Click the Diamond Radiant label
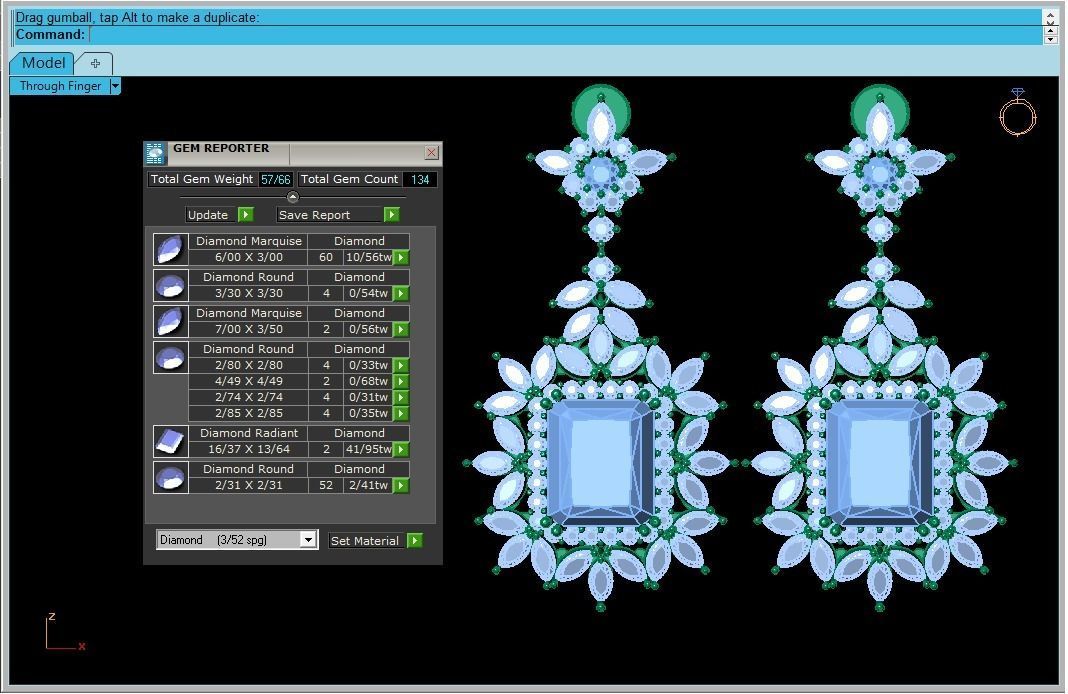Image resolution: width=1068 pixels, height=694 pixels. pos(249,433)
